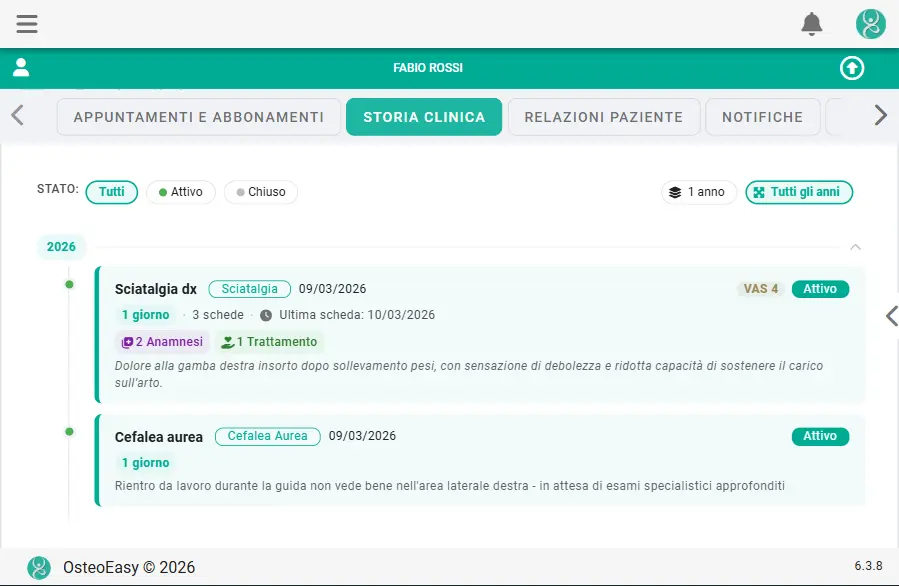Expand the side panel using the right-edge chevron
899x586 pixels.
(x=891, y=316)
